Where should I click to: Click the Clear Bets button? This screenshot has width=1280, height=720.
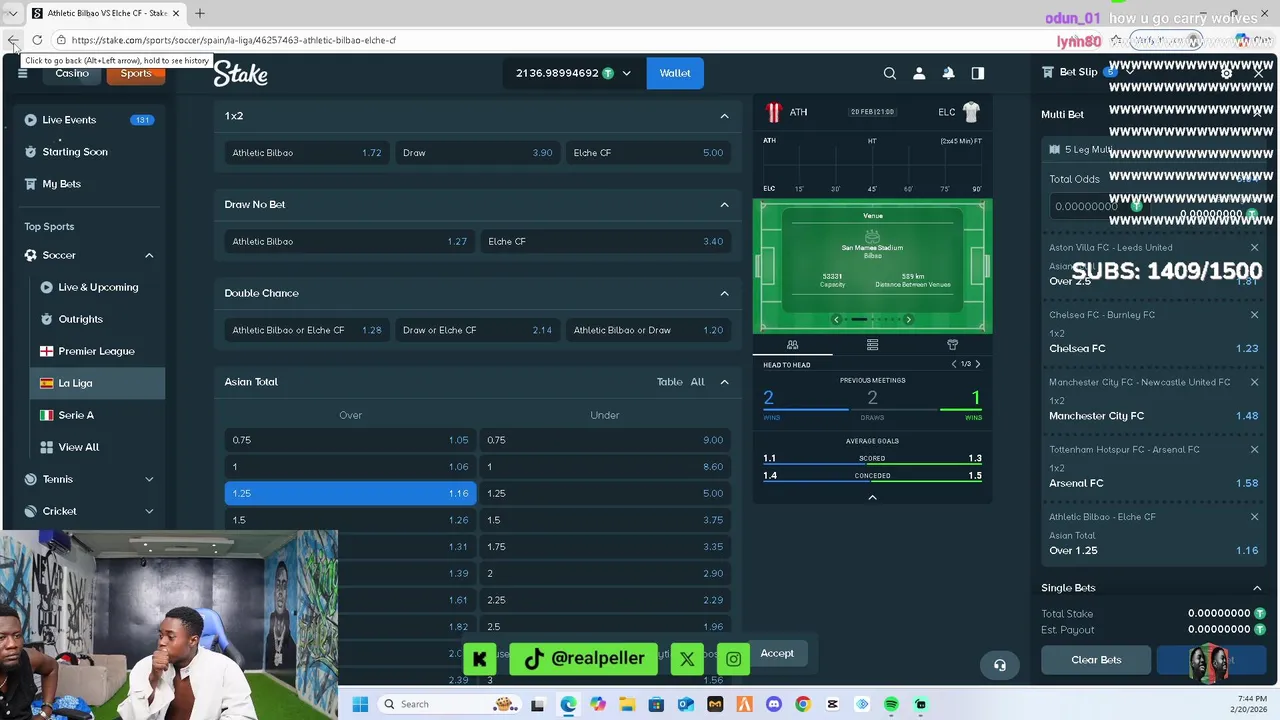[1096, 660]
